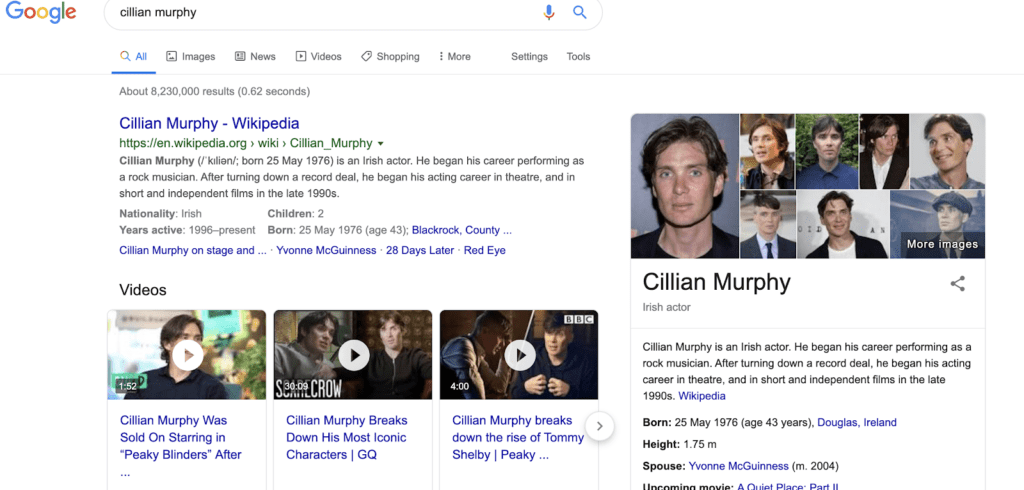Image resolution: width=1024 pixels, height=490 pixels.
Task: Open spouse Yvonne McGuinness link in panel
Action: (739, 466)
